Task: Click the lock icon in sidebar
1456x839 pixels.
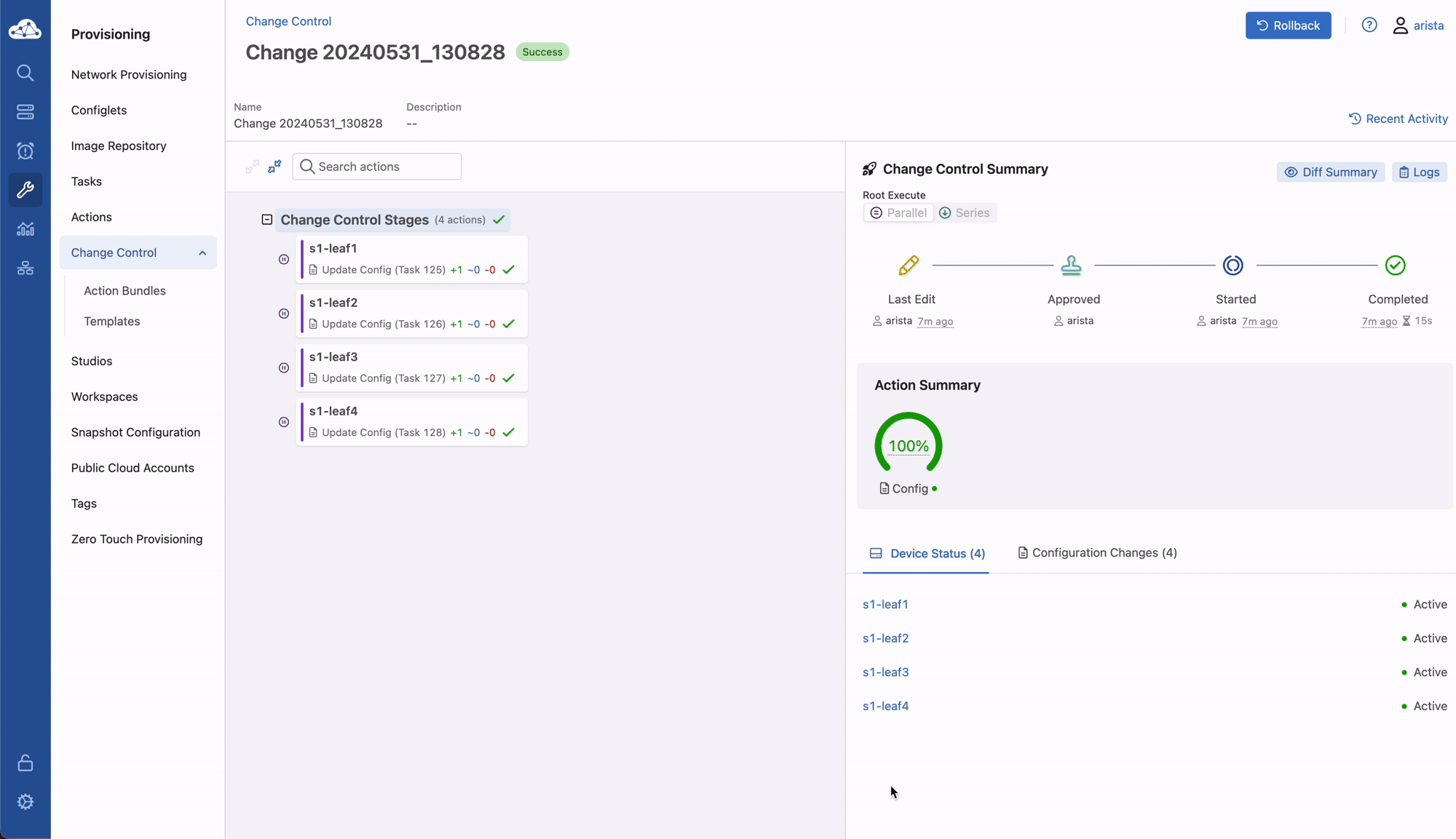Action: (25, 763)
